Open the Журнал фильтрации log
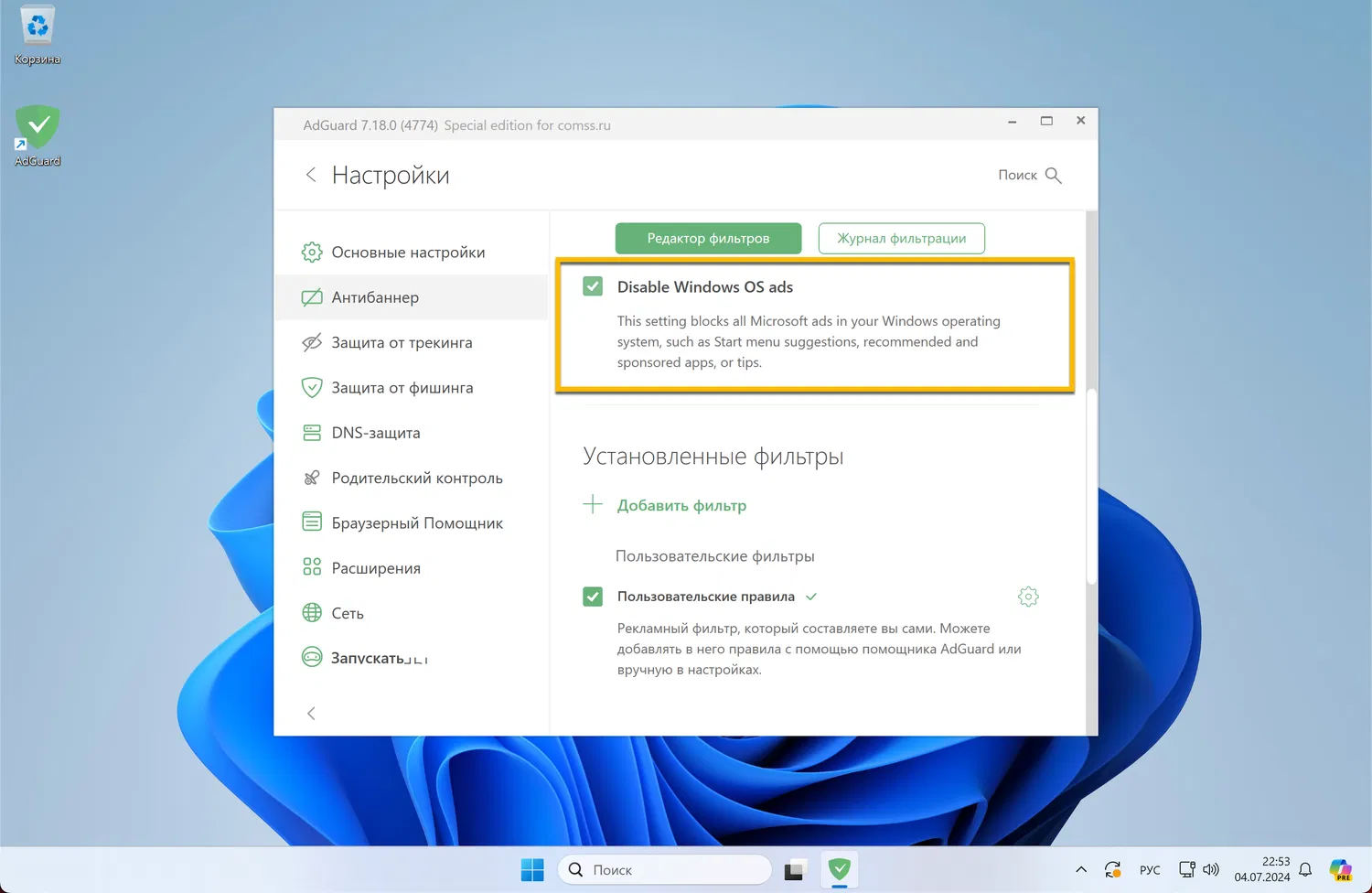This screenshot has height=893, width=1372. 902,239
